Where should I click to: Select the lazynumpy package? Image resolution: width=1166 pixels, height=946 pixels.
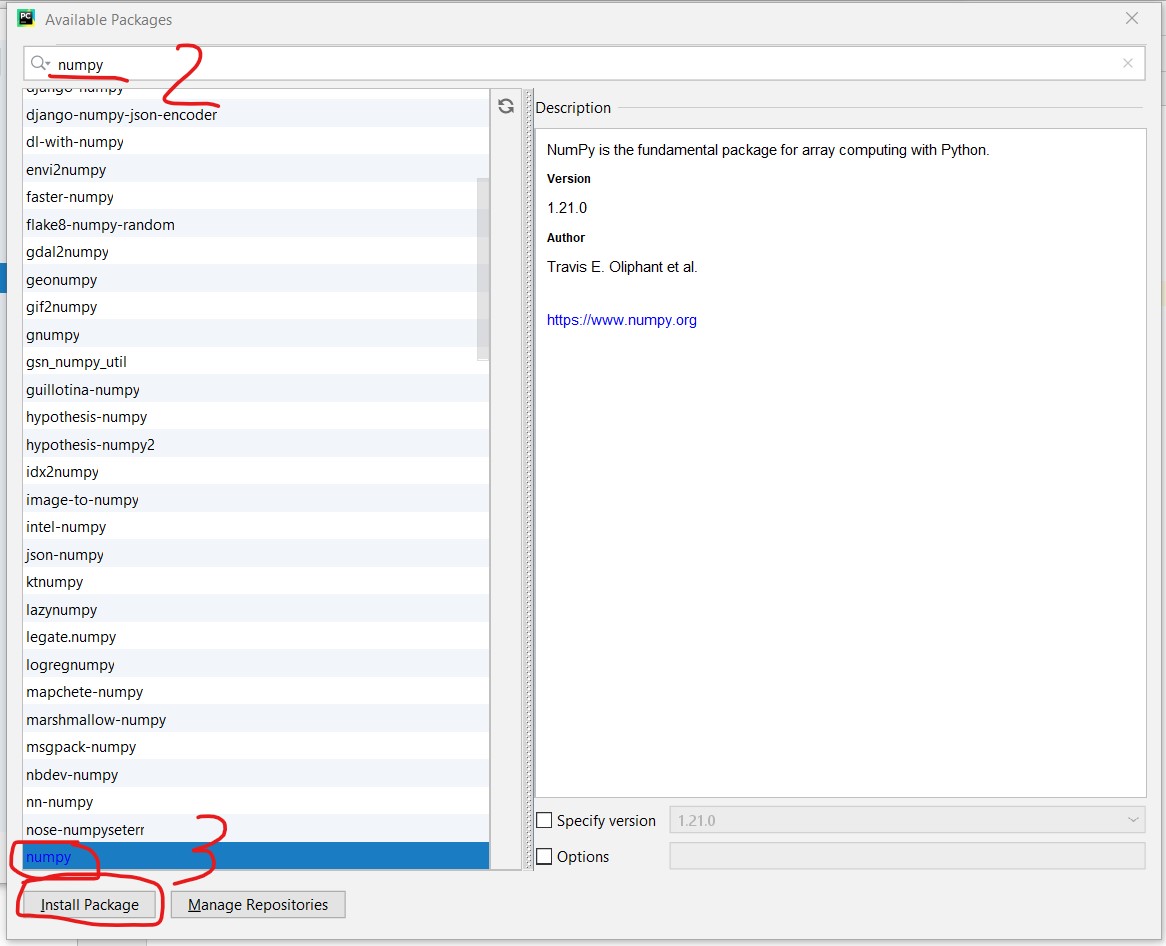[256, 610]
